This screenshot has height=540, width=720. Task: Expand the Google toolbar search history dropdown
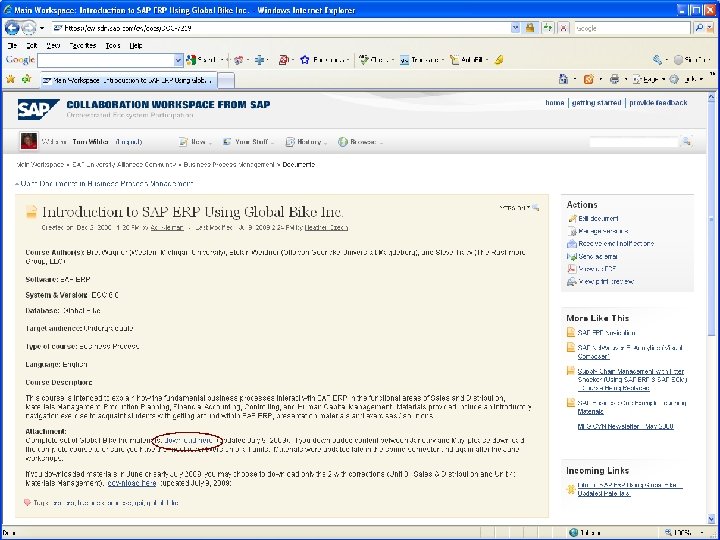click(179, 60)
